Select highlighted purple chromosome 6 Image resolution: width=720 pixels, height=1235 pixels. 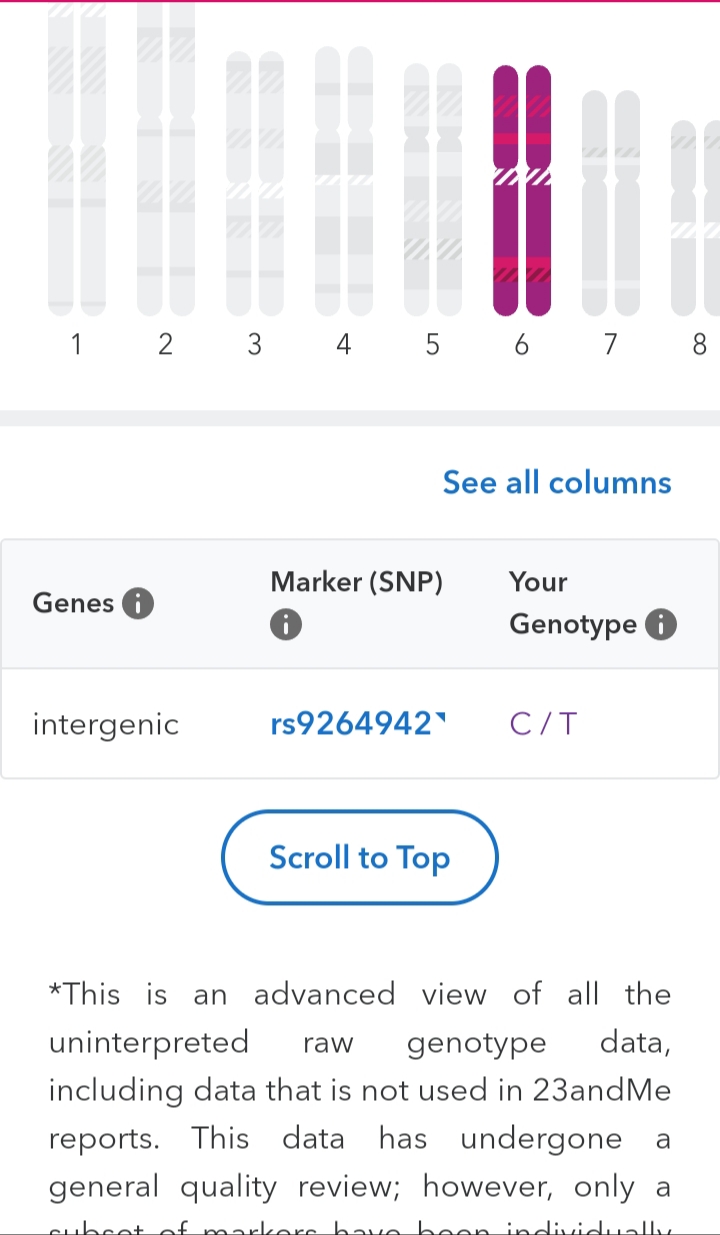point(522,190)
